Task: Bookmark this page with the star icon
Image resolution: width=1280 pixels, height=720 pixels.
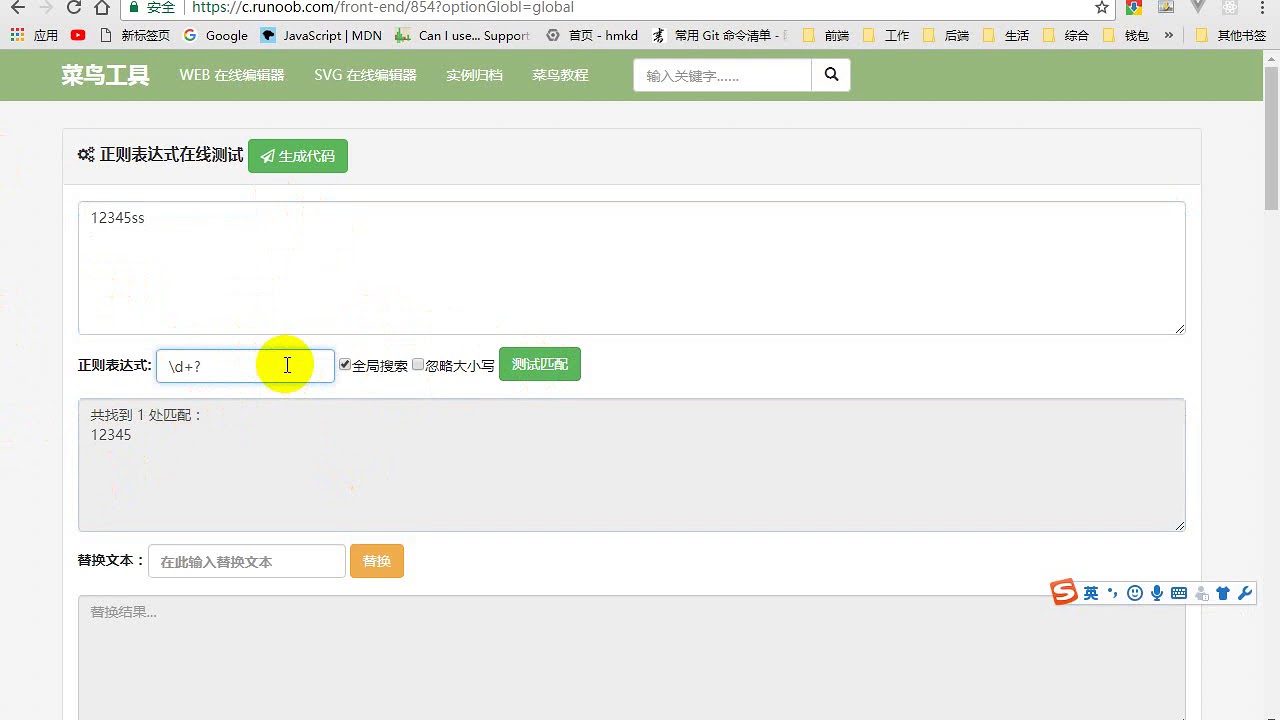Action: point(1102,8)
